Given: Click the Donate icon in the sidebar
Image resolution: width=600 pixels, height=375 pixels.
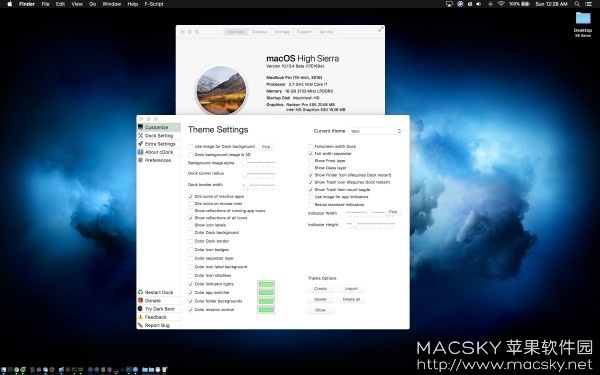Looking at the screenshot, I should coord(140,300).
